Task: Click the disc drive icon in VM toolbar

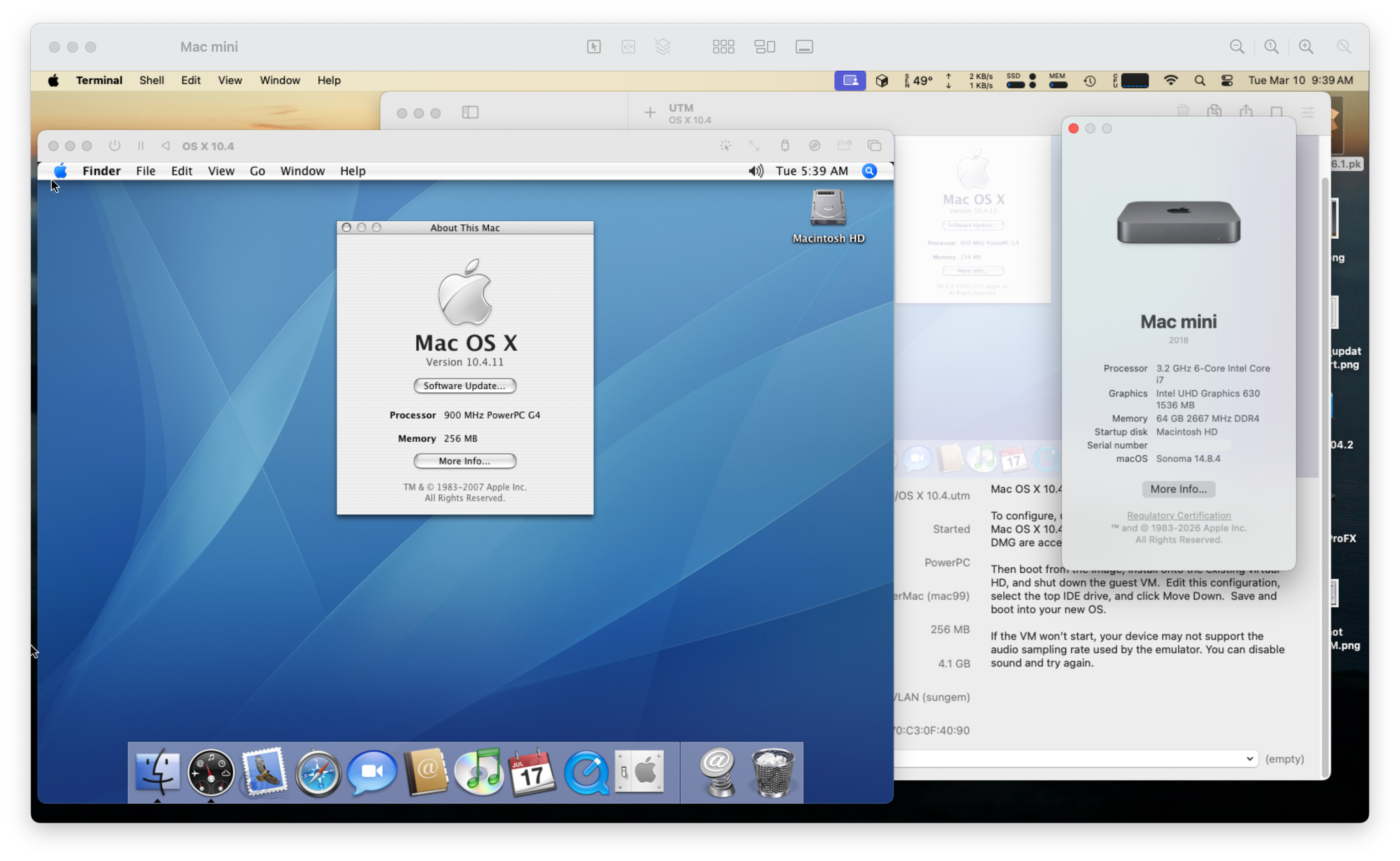Action: 815,146
